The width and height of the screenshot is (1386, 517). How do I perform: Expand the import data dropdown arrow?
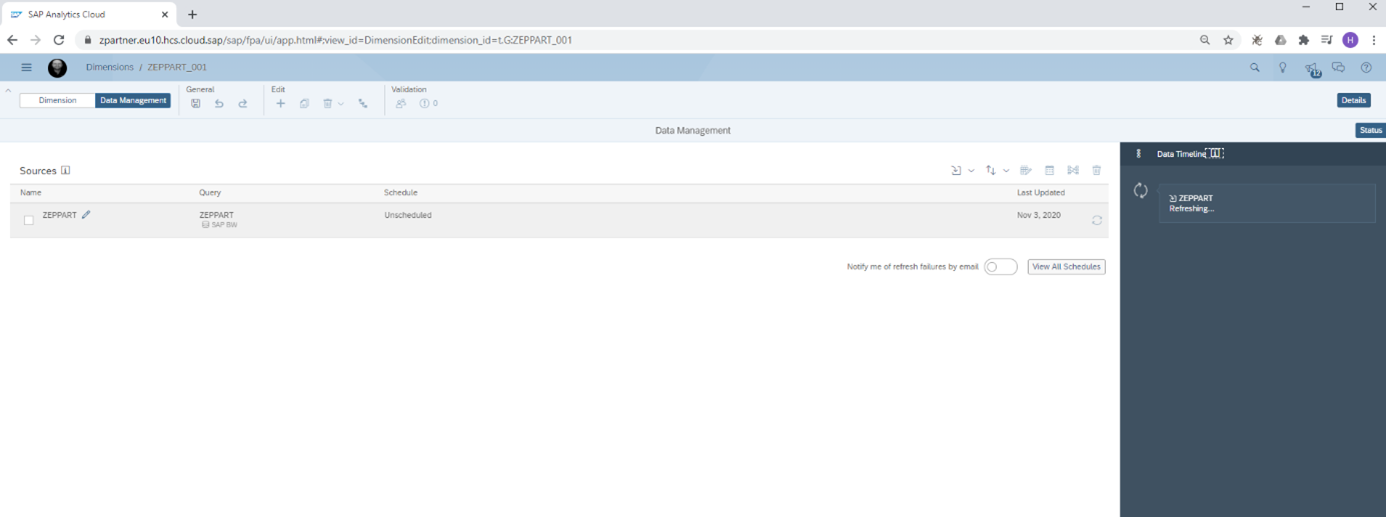pos(971,171)
